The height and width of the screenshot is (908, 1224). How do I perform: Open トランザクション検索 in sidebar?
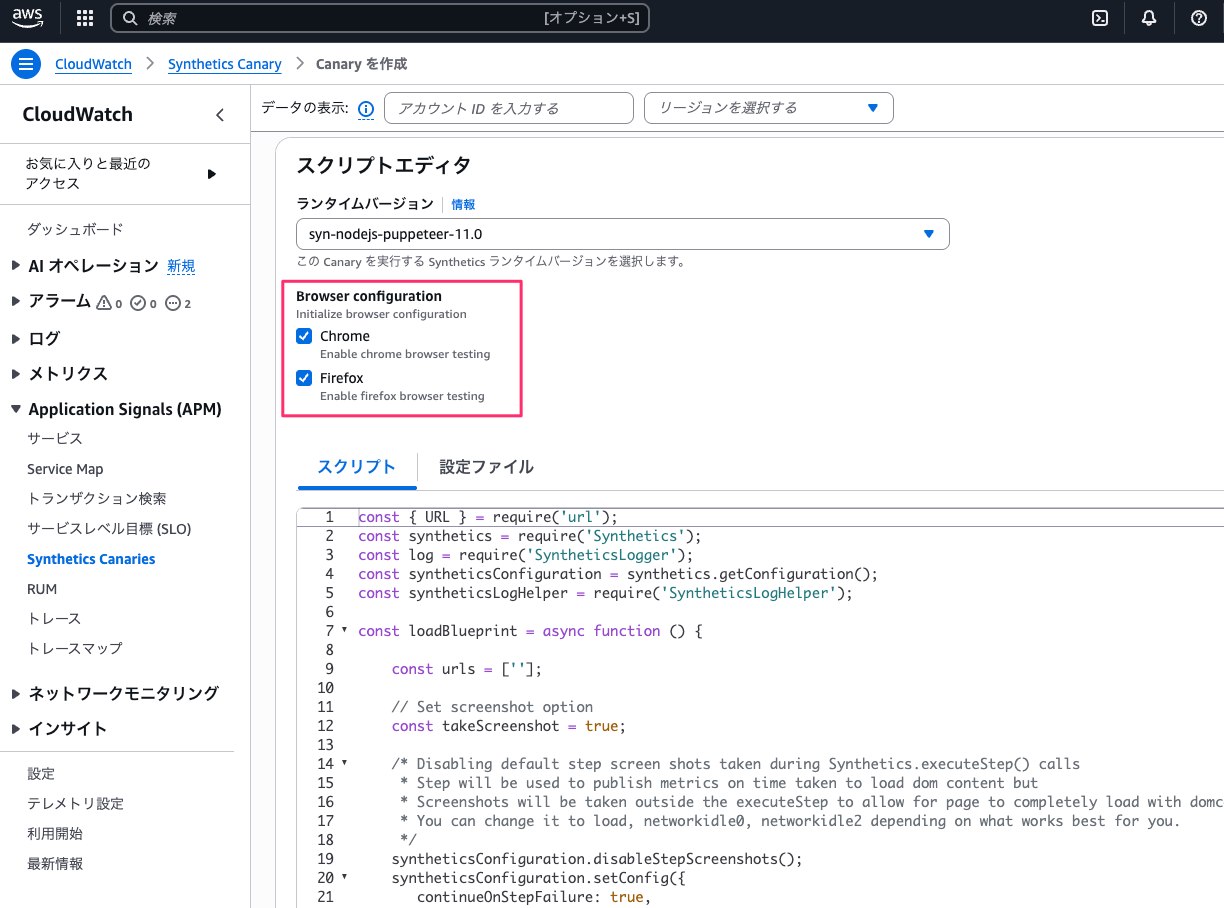click(97, 498)
